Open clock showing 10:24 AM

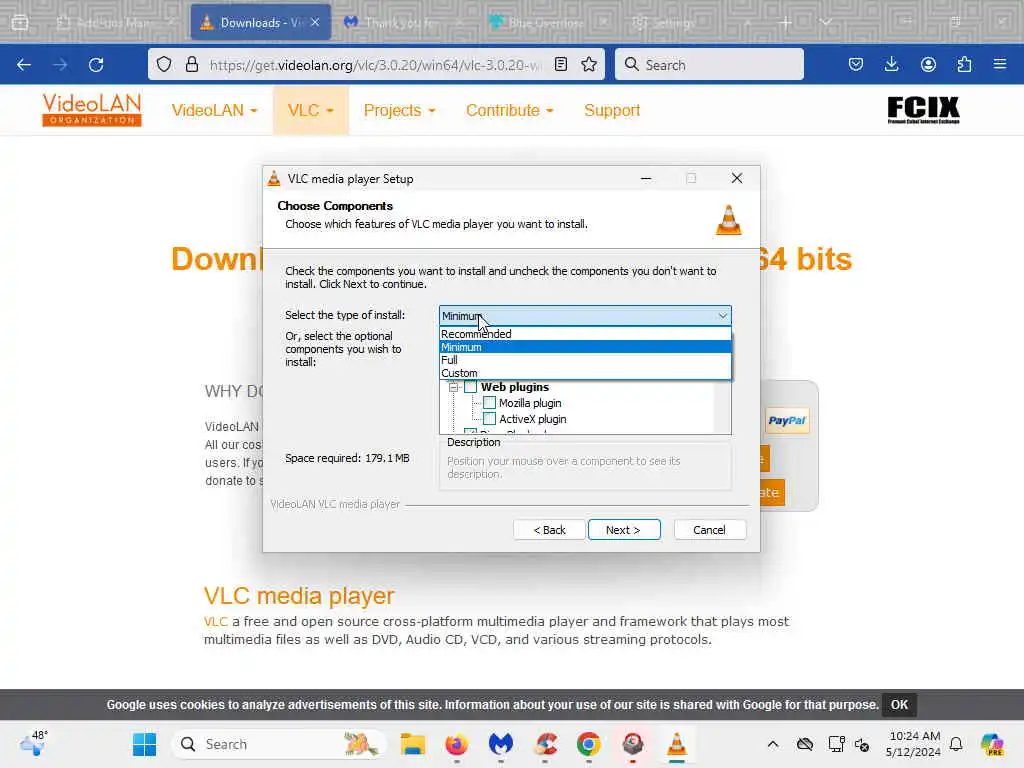click(914, 744)
